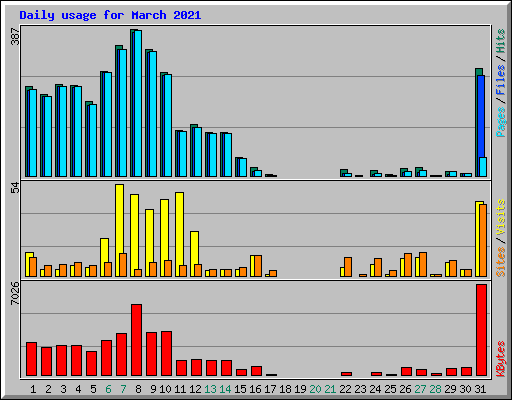This screenshot has height=400, width=512.
Task: Click day 15 on the x-axis
Action: click(240, 389)
